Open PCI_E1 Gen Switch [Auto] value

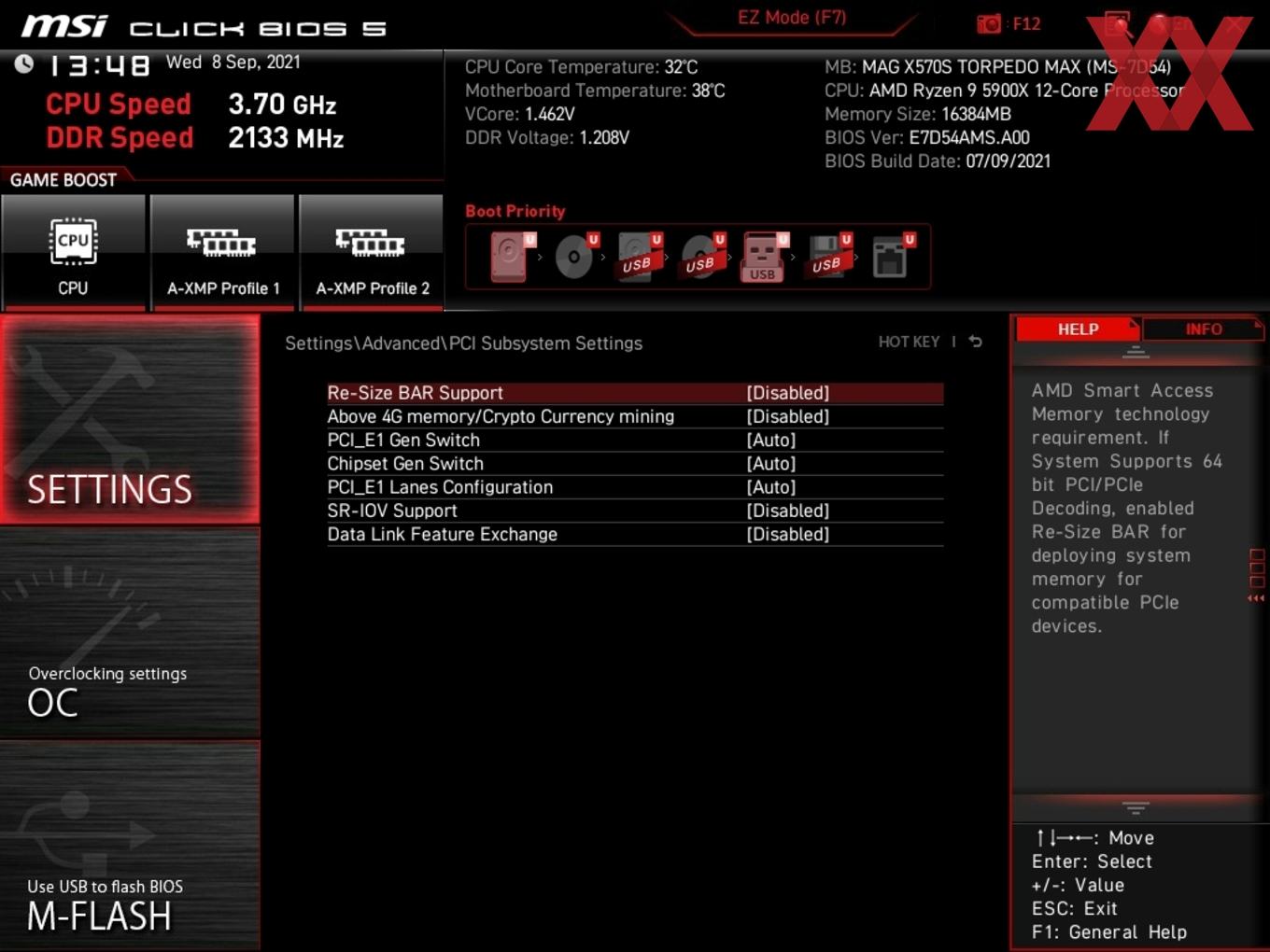coord(770,440)
